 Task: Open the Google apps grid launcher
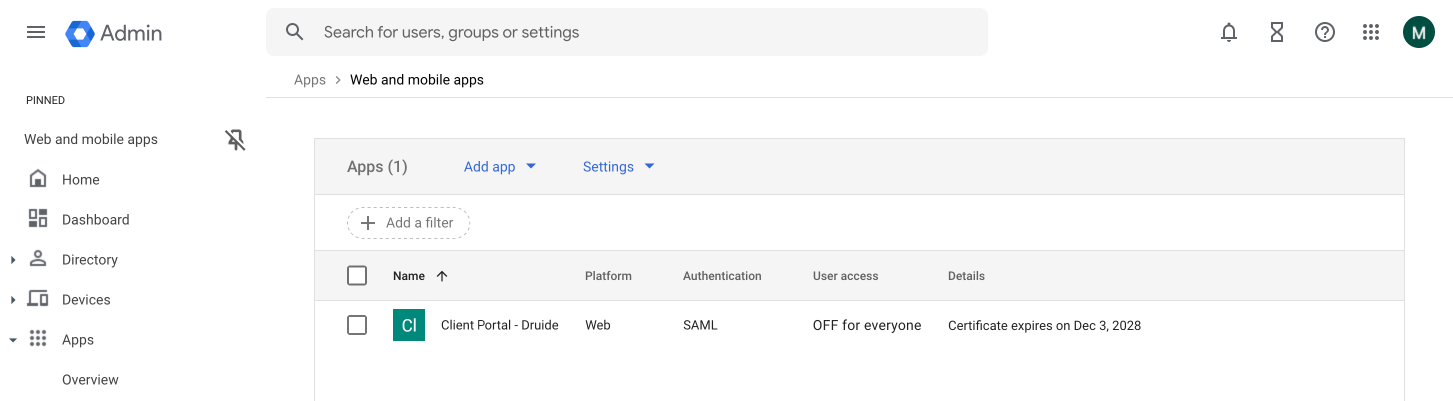(x=1371, y=32)
